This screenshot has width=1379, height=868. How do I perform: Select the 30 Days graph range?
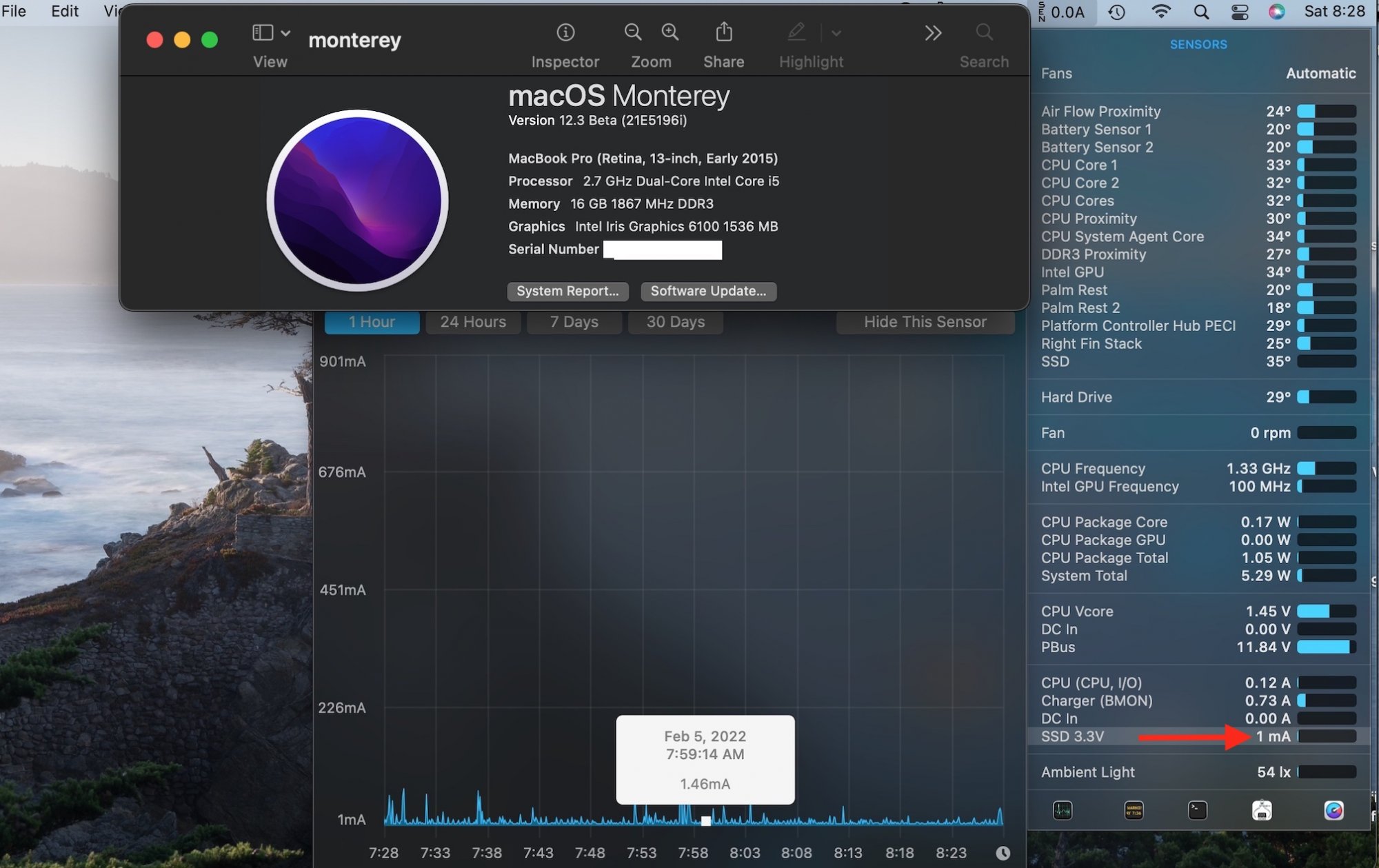[675, 322]
